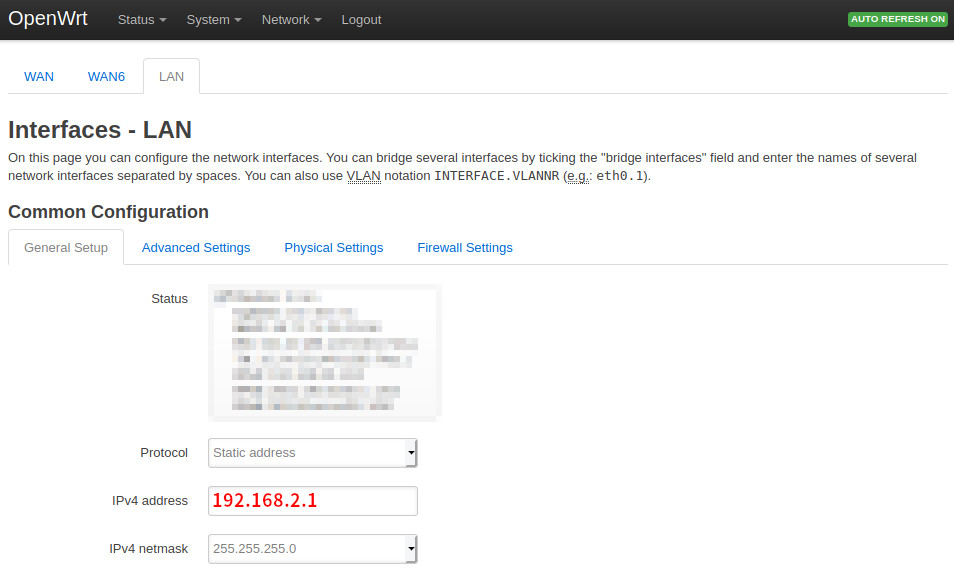The image size is (954, 579).
Task: Click the 'IPv4 address' label
Action: [x=150, y=501]
